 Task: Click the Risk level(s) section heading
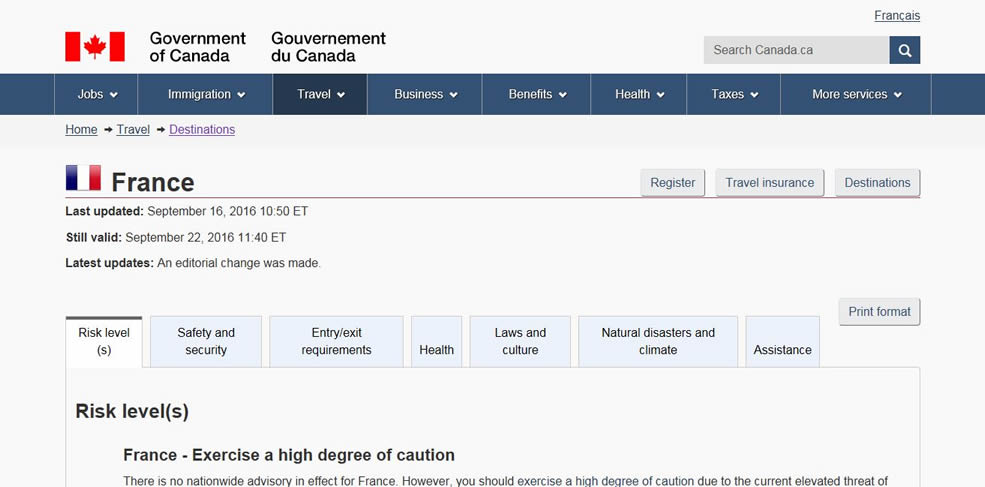pyautogui.click(x=132, y=412)
